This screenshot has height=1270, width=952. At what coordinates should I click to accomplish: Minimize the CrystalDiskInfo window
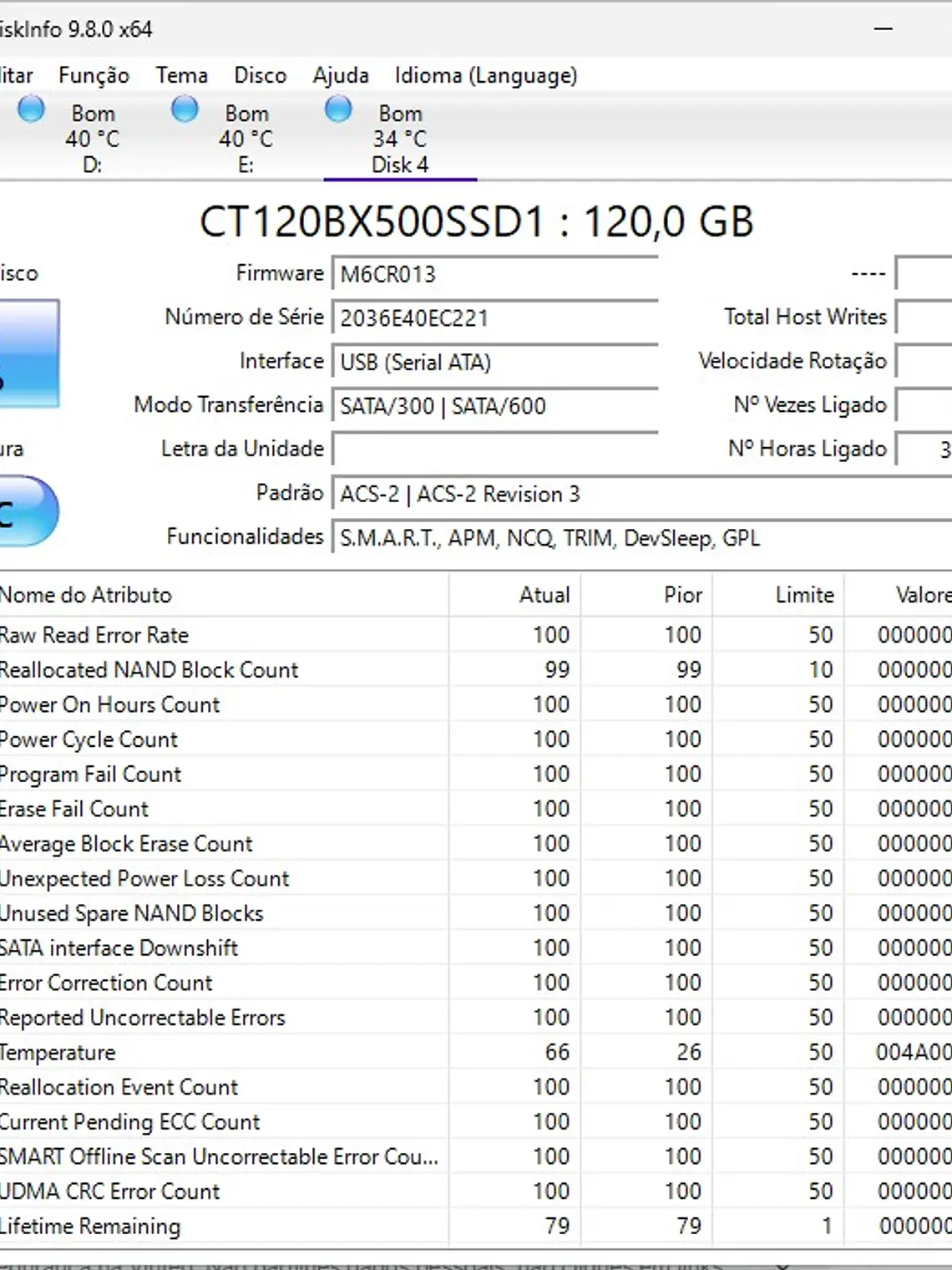click(884, 29)
